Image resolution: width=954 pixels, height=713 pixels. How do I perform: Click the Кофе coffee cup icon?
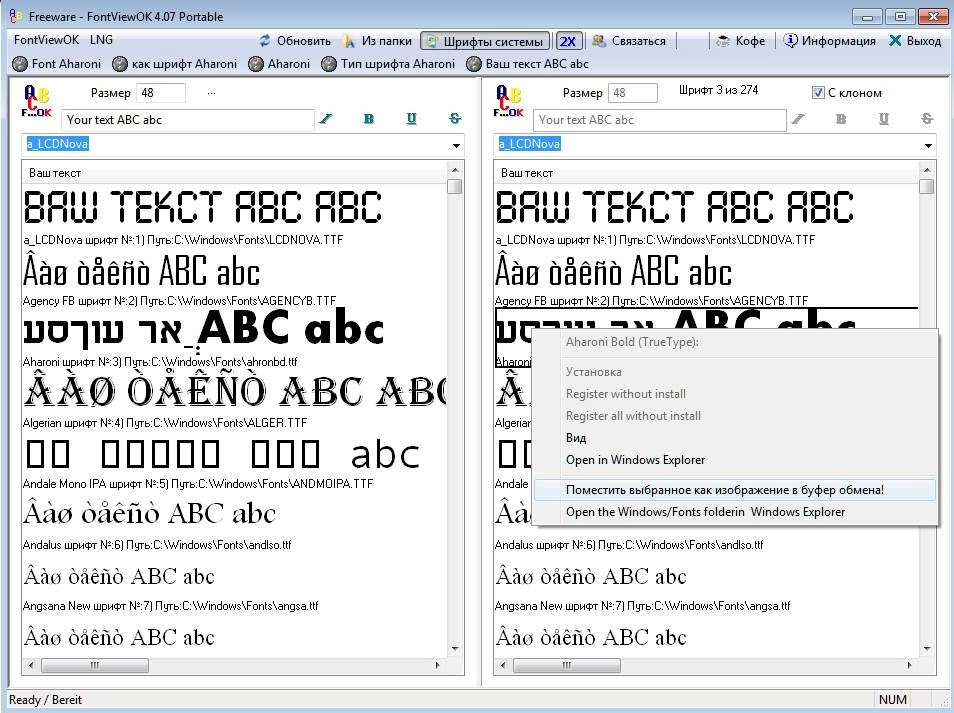pos(723,41)
